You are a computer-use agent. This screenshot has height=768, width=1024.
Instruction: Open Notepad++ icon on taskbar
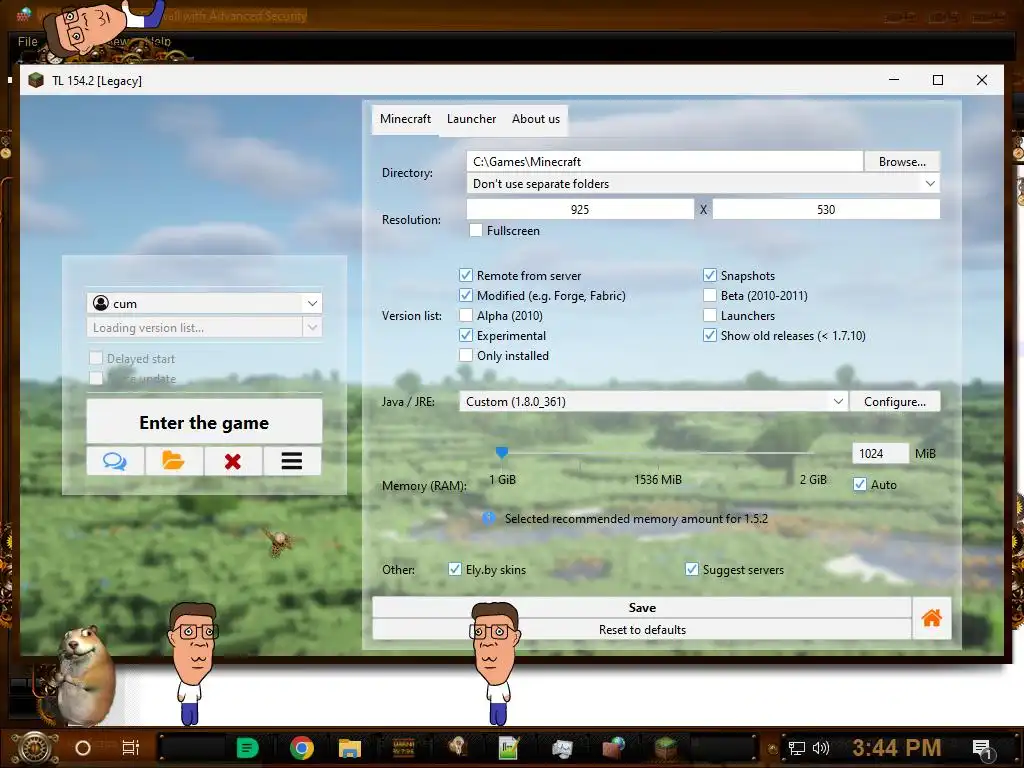(508, 748)
